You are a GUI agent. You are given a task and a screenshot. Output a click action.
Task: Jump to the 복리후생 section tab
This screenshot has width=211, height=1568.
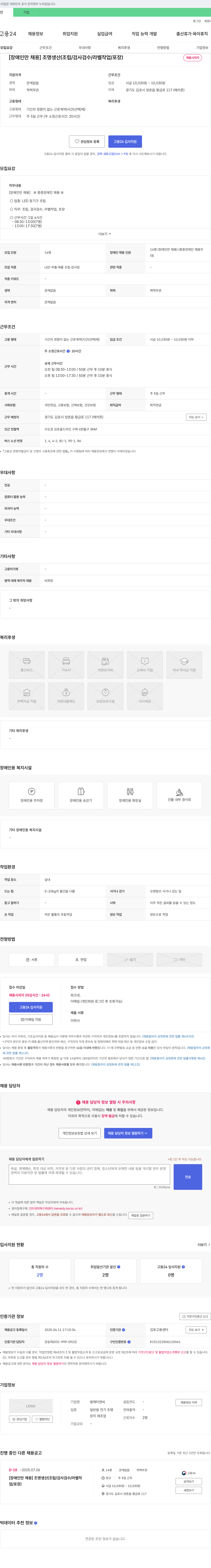point(124,47)
